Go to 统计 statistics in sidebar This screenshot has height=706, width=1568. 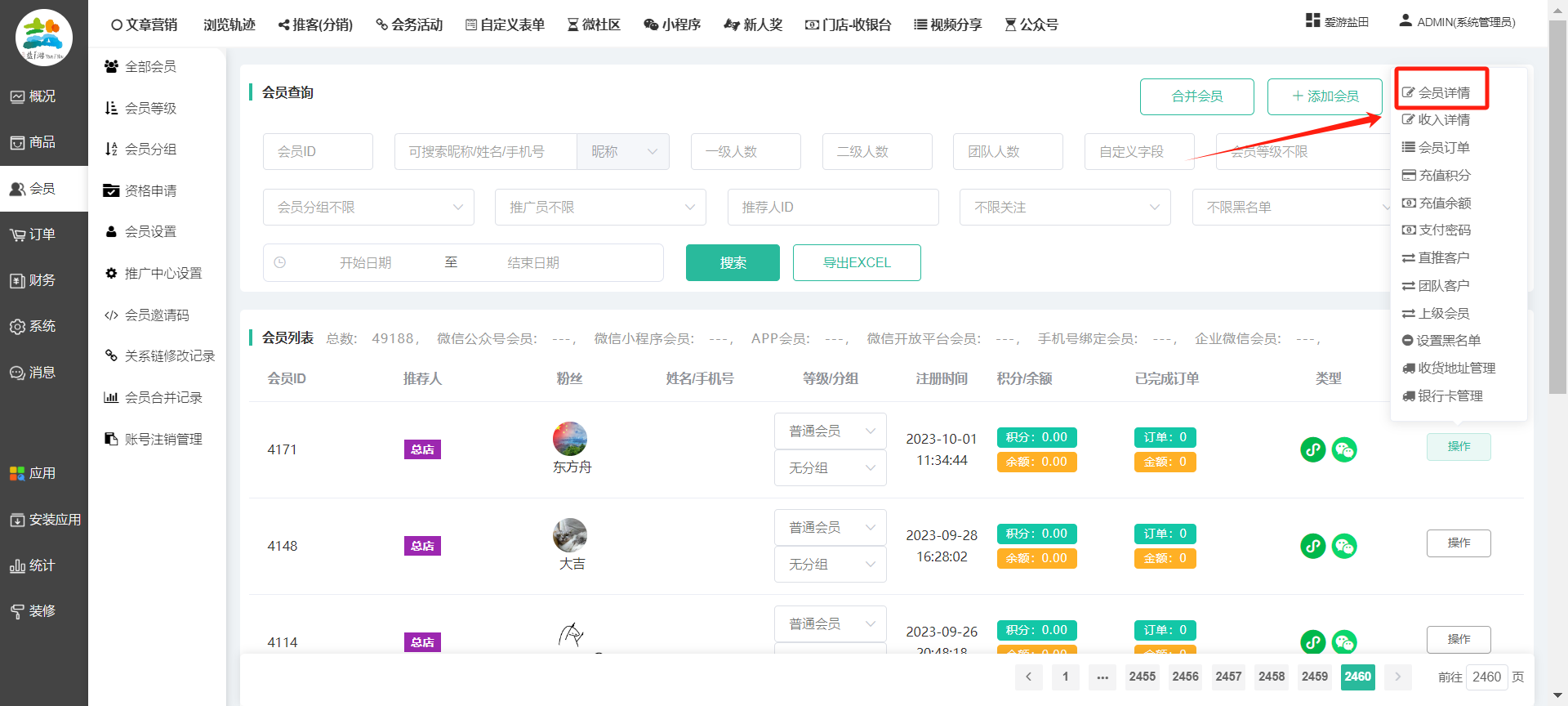tap(33, 565)
